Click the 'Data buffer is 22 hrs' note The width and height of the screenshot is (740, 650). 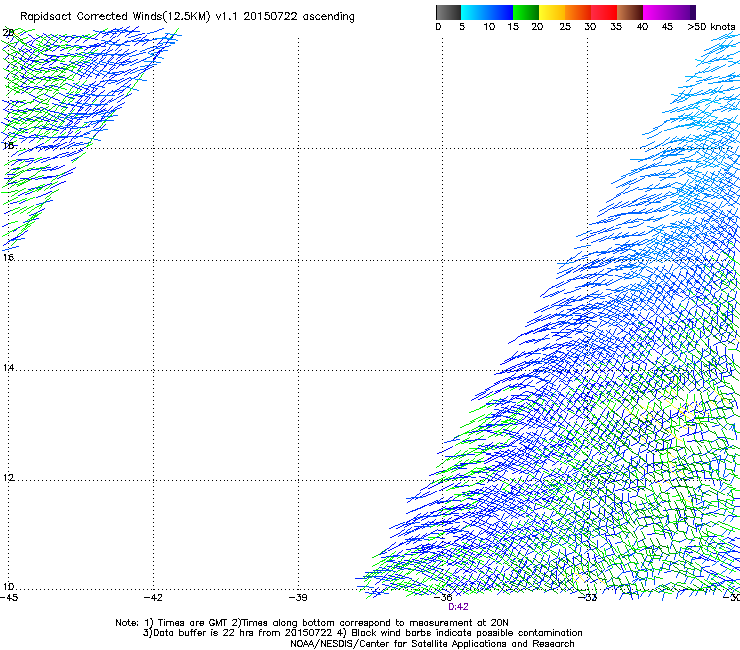[x=238, y=633]
